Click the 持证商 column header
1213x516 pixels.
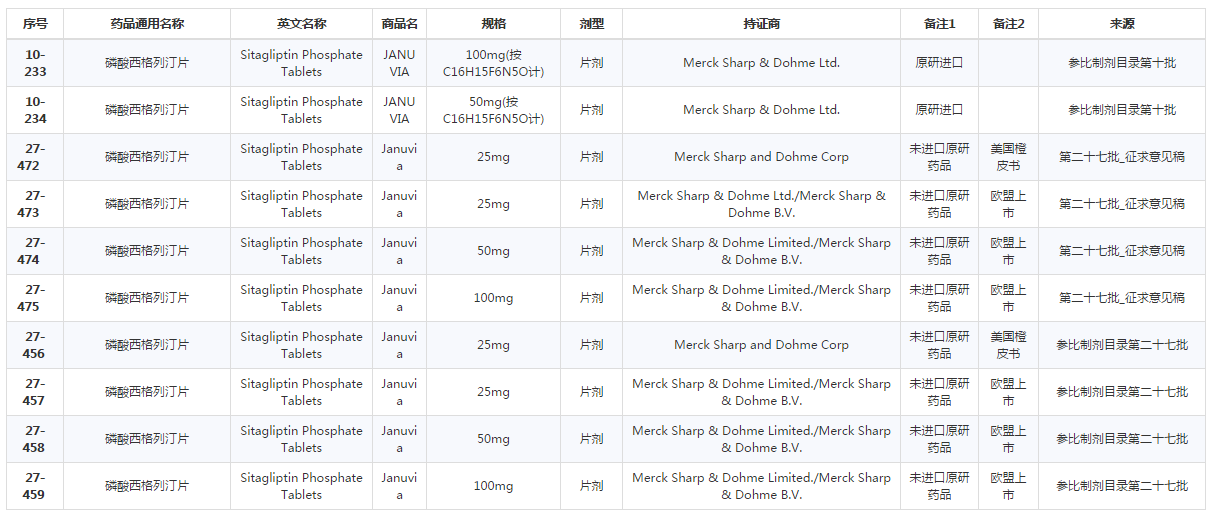click(x=761, y=24)
